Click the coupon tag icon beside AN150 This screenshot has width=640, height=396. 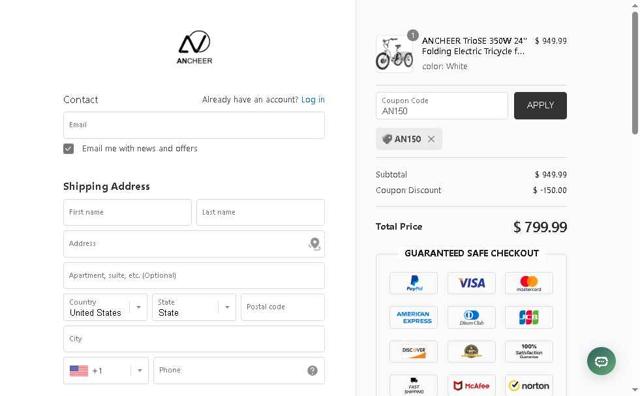click(387, 139)
